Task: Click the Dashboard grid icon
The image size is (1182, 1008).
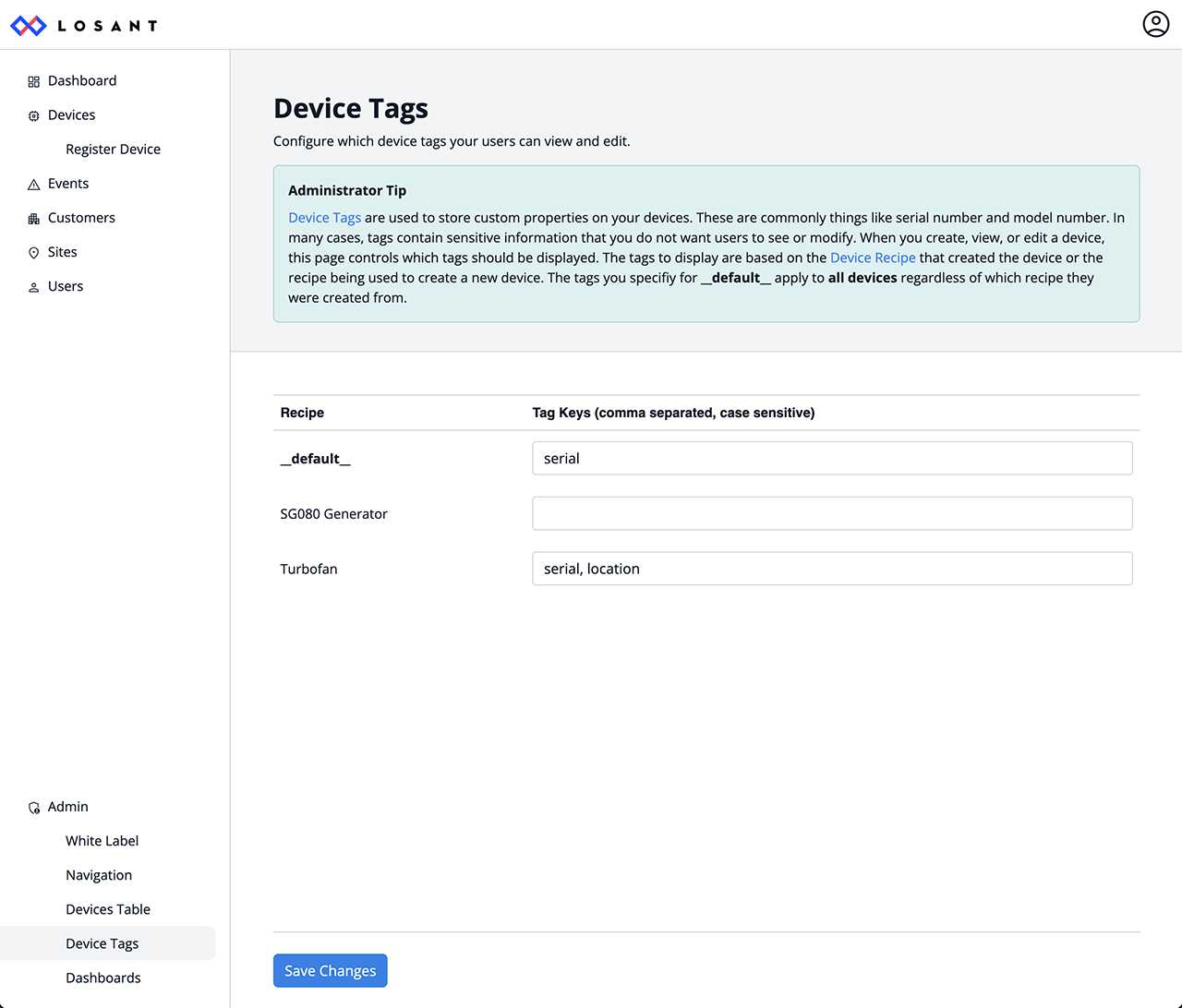Action: tap(33, 81)
